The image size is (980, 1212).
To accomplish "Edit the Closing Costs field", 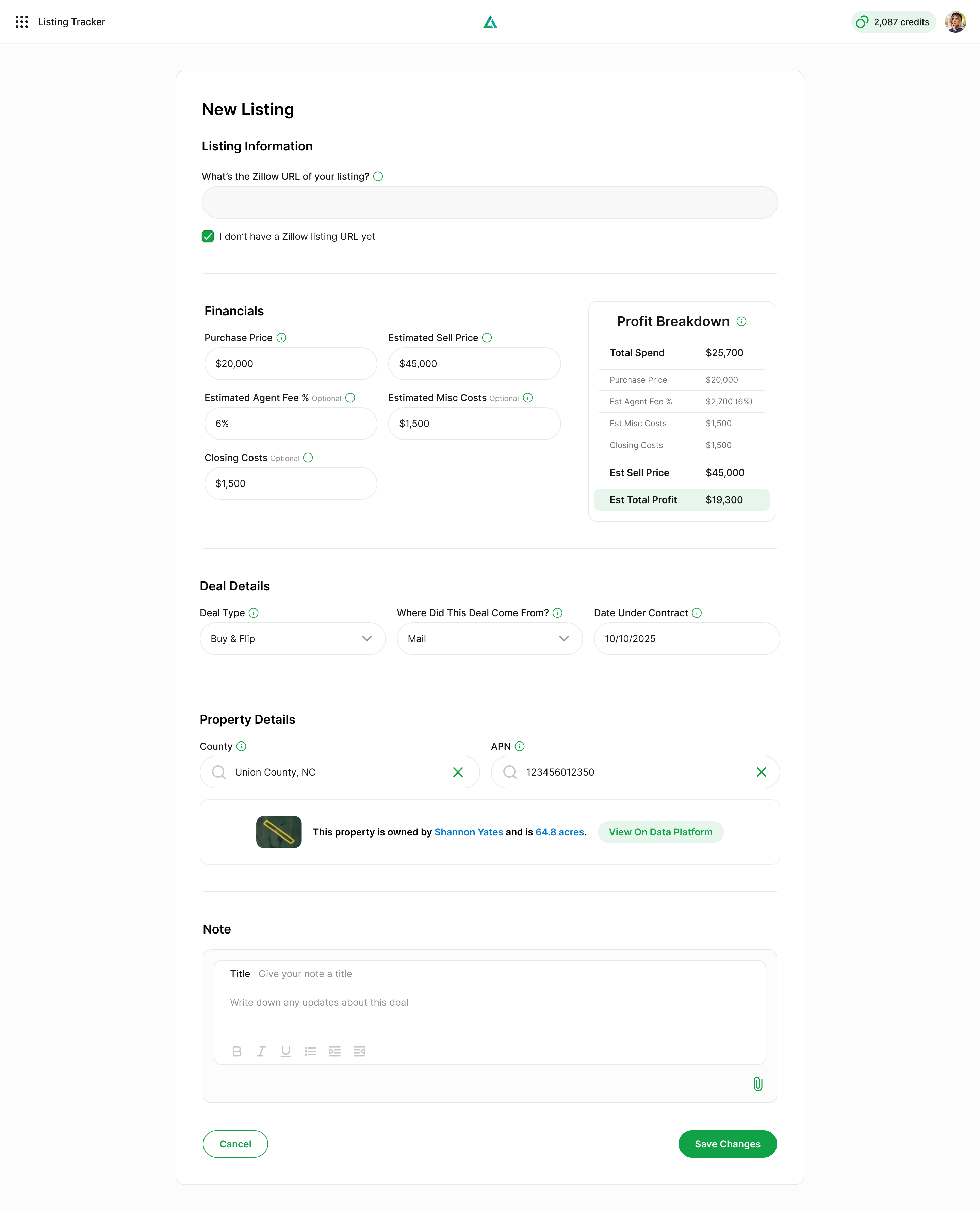I will click(291, 483).
